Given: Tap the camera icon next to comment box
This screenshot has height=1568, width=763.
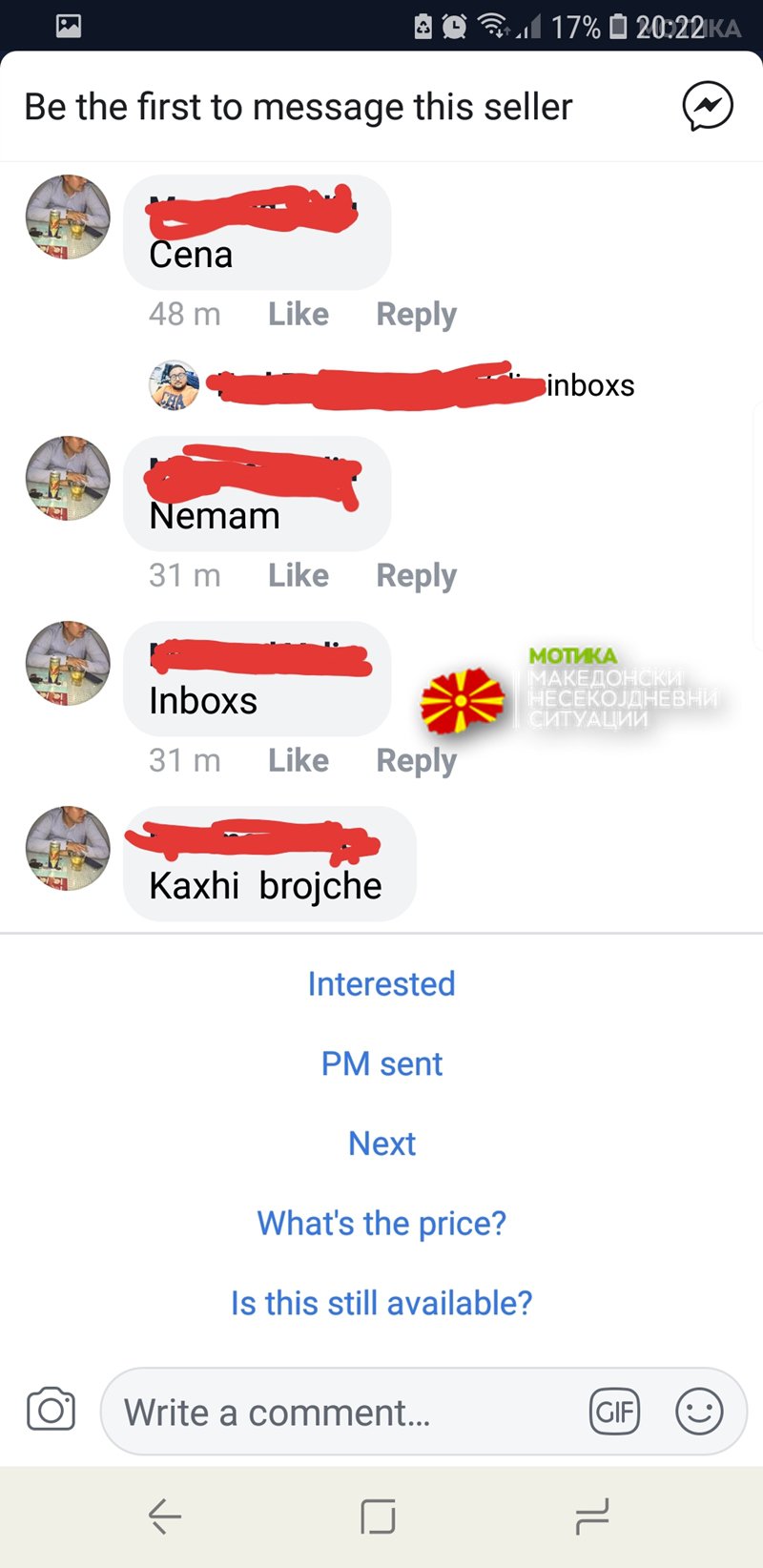Looking at the screenshot, I should [51, 1411].
